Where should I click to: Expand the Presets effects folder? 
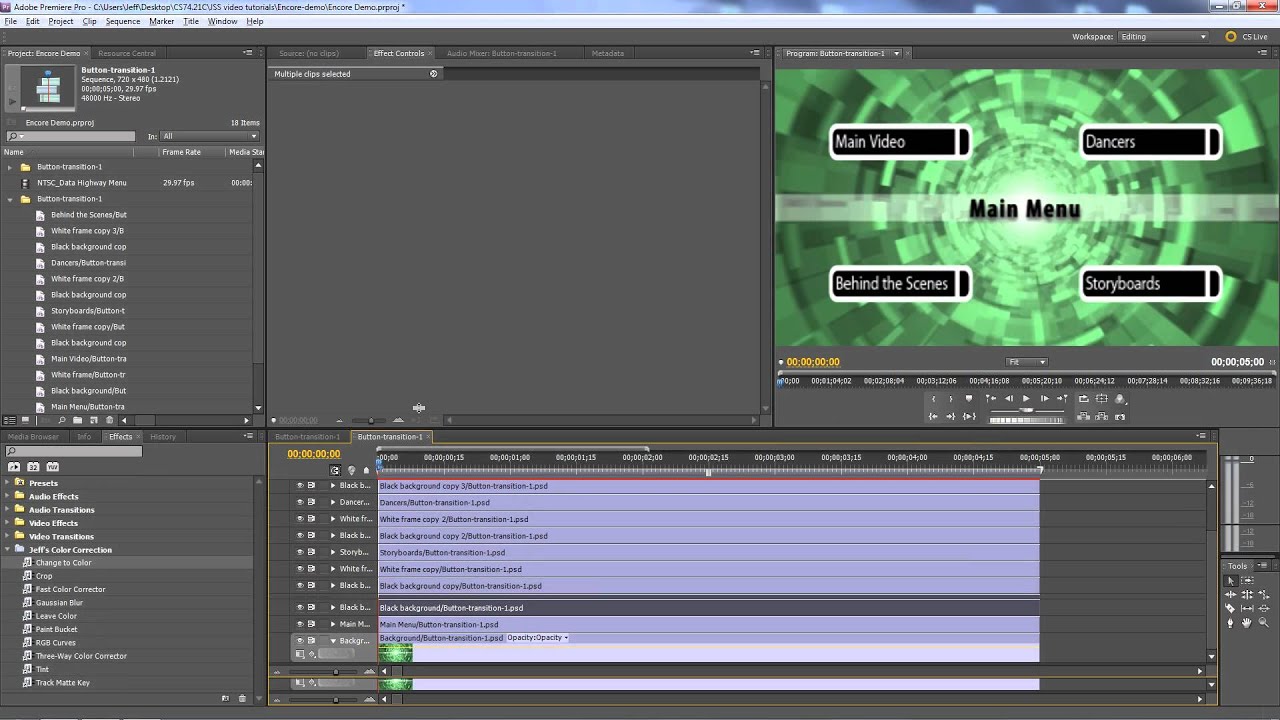pos(8,483)
